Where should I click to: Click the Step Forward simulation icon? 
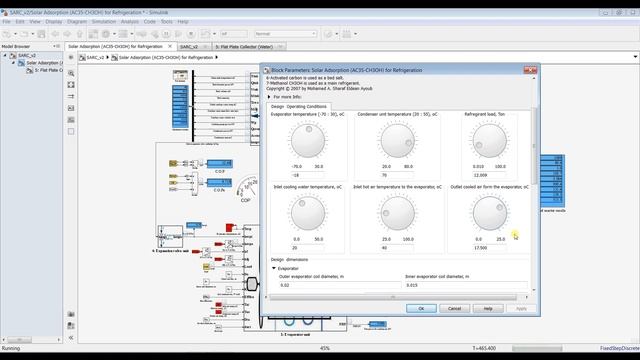(178, 34)
